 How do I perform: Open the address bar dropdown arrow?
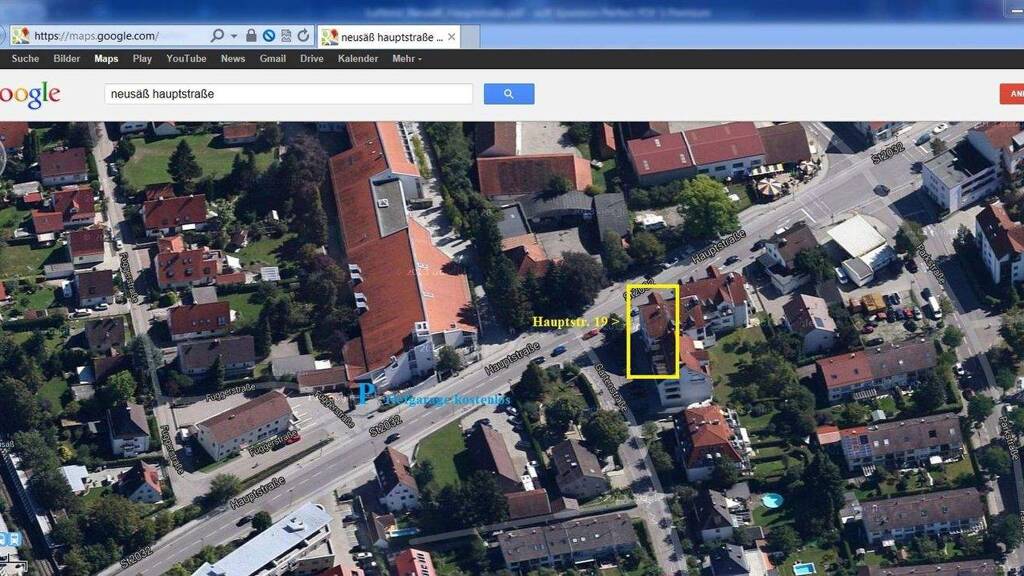point(234,36)
